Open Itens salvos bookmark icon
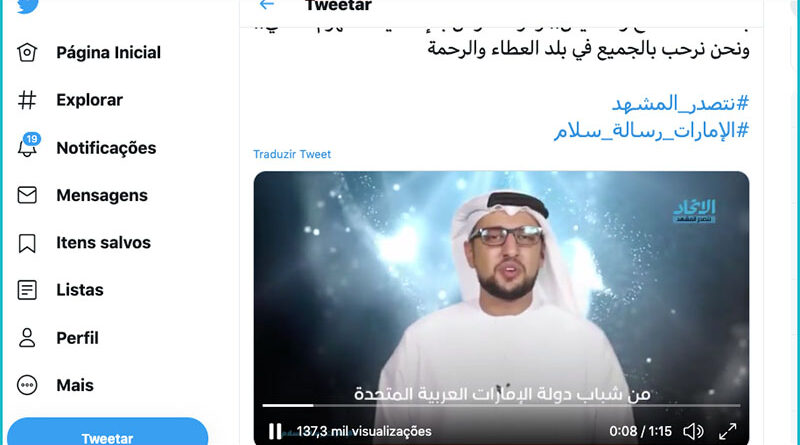This screenshot has height=445, width=800. pos(27,243)
